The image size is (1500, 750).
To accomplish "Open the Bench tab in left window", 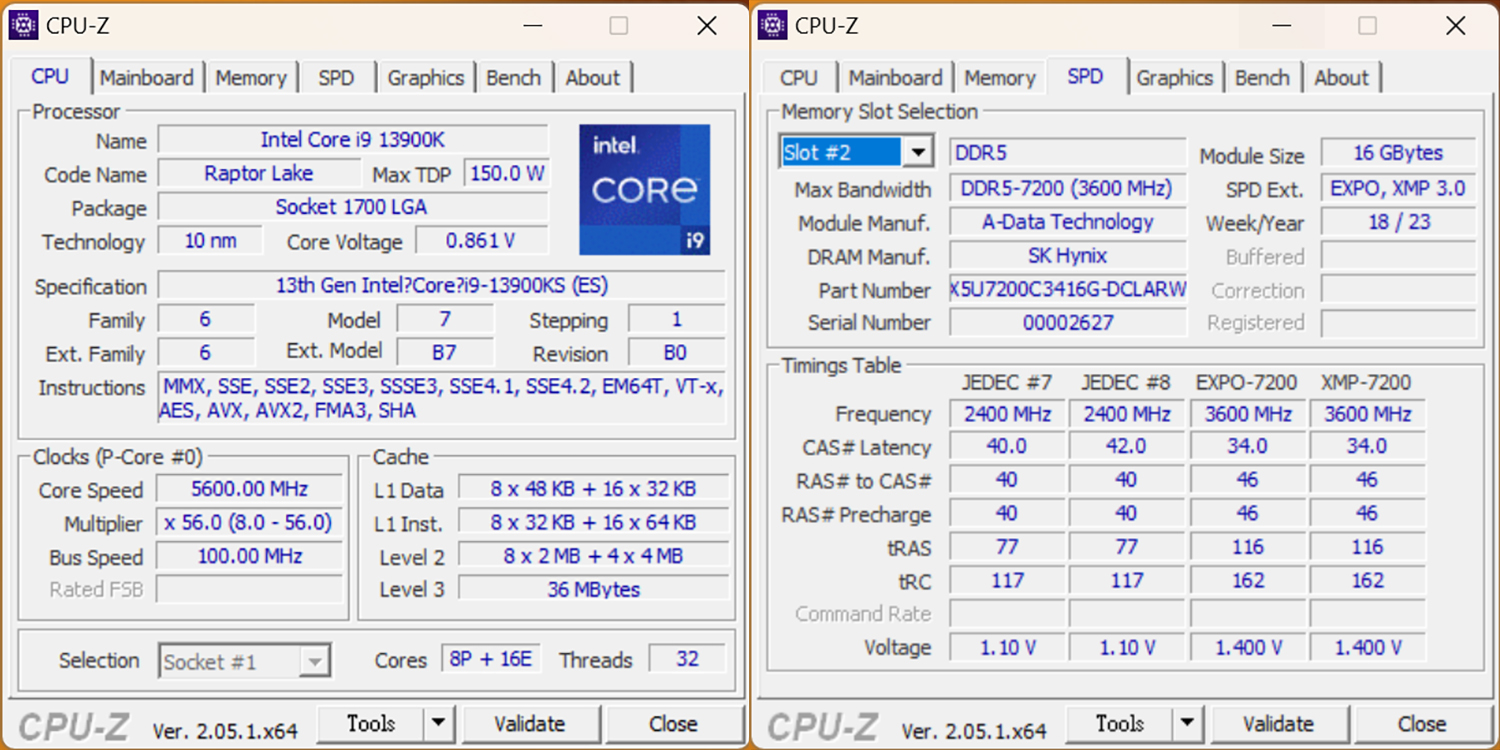I will (513, 77).
